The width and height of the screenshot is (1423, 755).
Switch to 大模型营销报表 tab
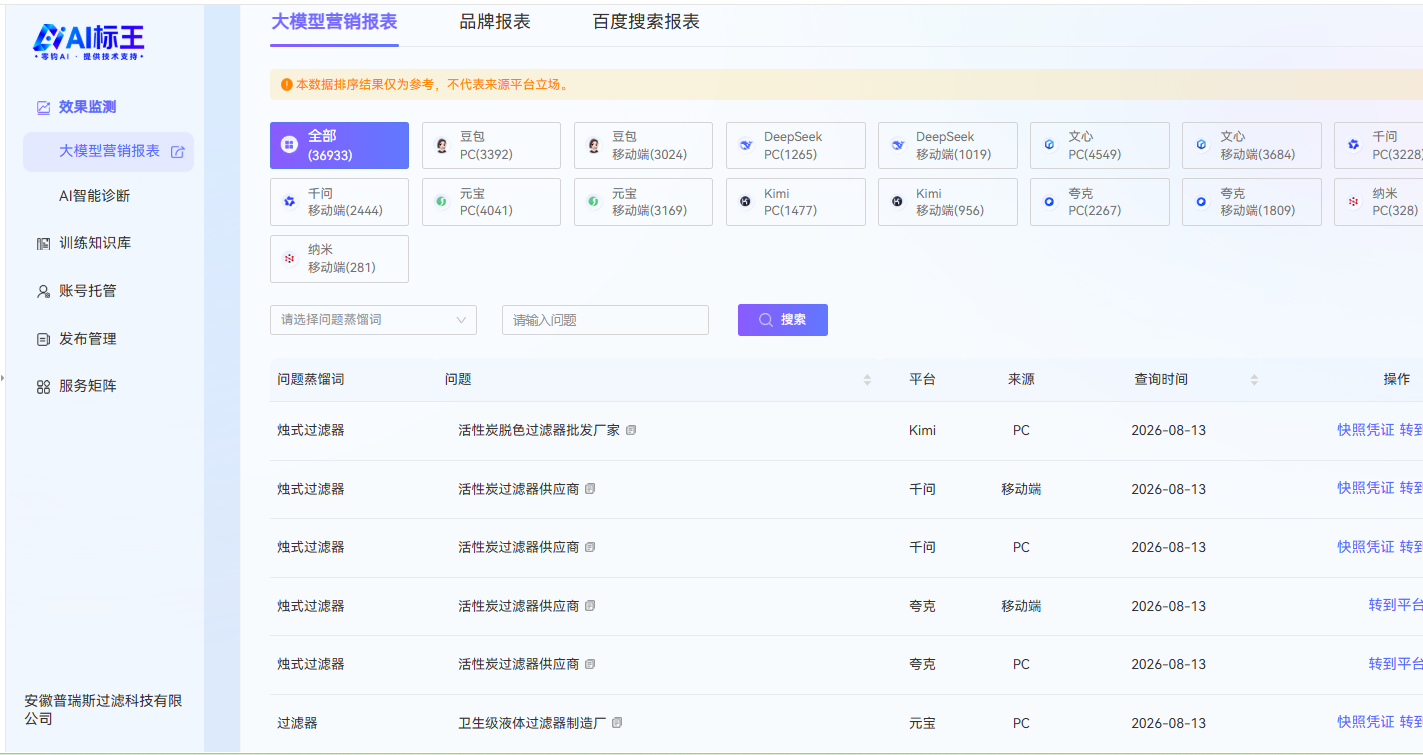pos(334,22)
